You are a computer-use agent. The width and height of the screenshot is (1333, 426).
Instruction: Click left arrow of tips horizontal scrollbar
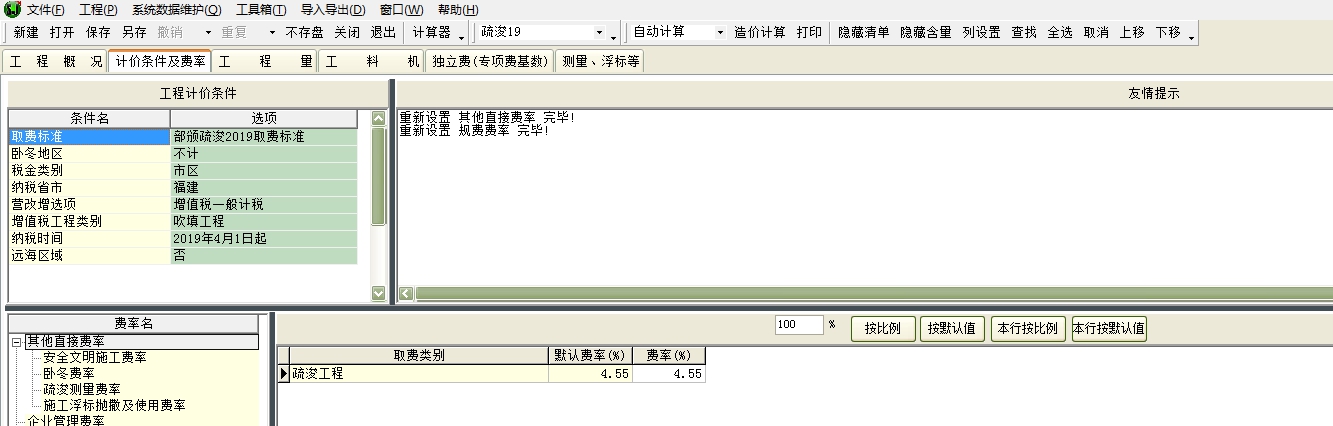coord(405,294)
